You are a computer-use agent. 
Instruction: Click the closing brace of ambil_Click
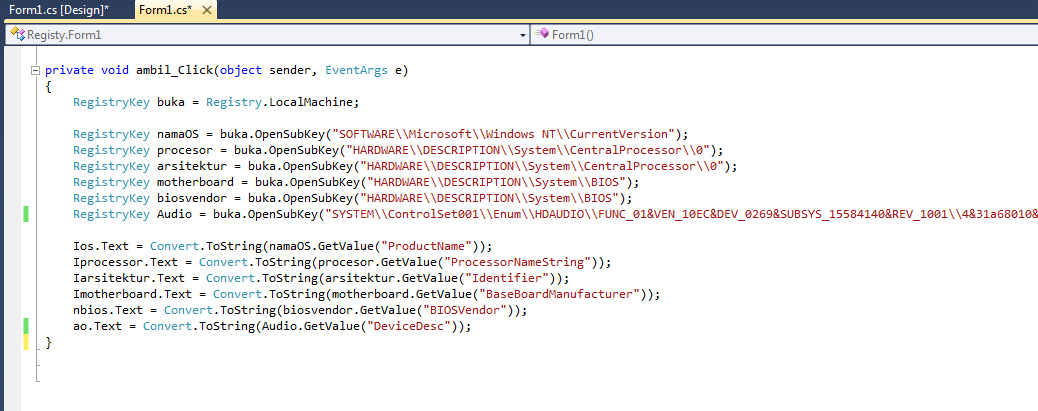coord(49,342)
